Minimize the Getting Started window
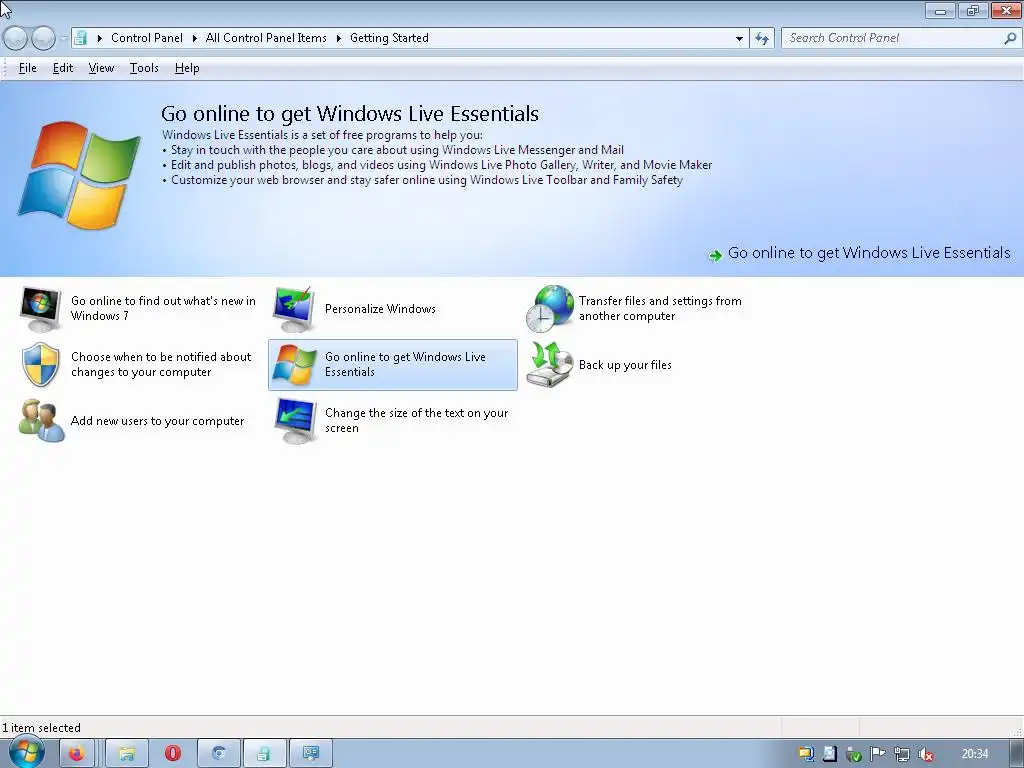 940,10
